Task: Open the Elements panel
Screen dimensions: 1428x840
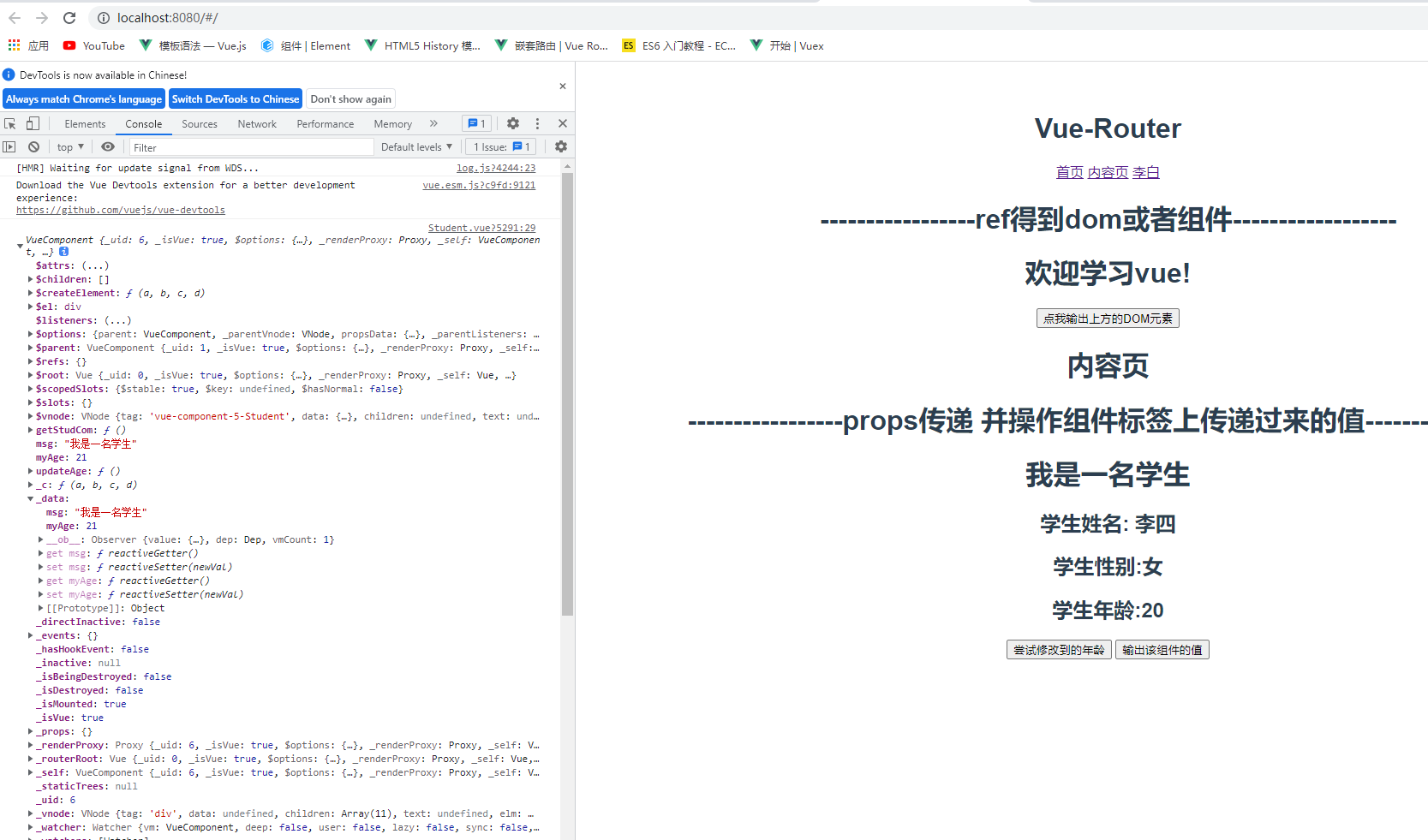Action: click(x=85, y=123)
